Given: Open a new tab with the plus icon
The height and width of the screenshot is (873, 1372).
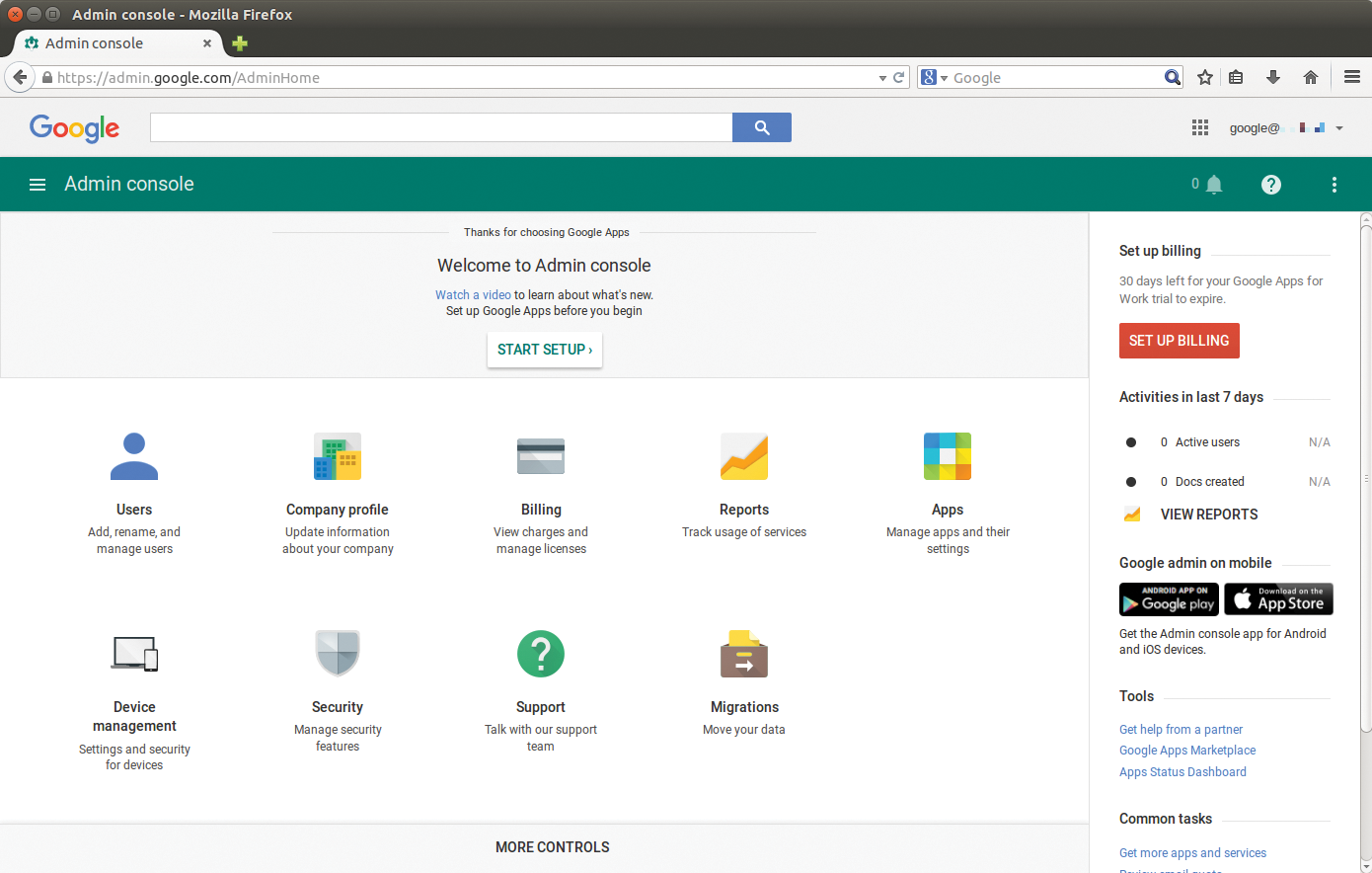Looking at the screenshot, I should 240,43.
